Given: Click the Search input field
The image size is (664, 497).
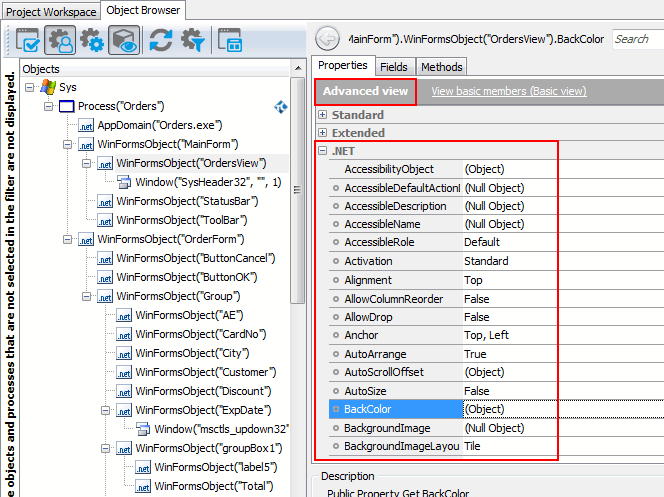Looking at the screenshot, I should coord(636,39).
